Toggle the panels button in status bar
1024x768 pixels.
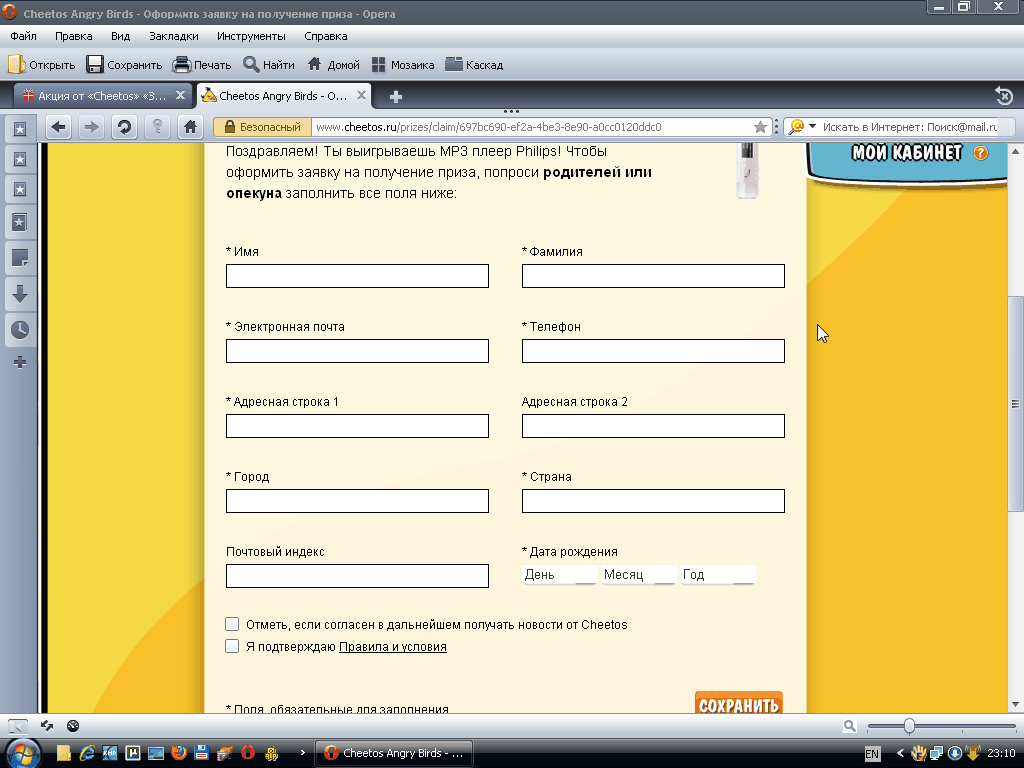[x=18, y=726]
